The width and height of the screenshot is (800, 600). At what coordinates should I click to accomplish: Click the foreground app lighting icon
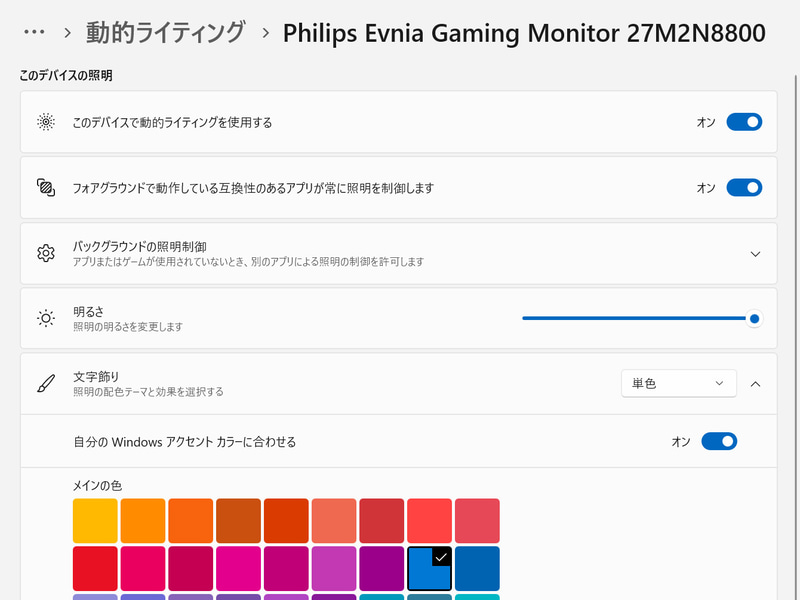click(x=44, y=187)
